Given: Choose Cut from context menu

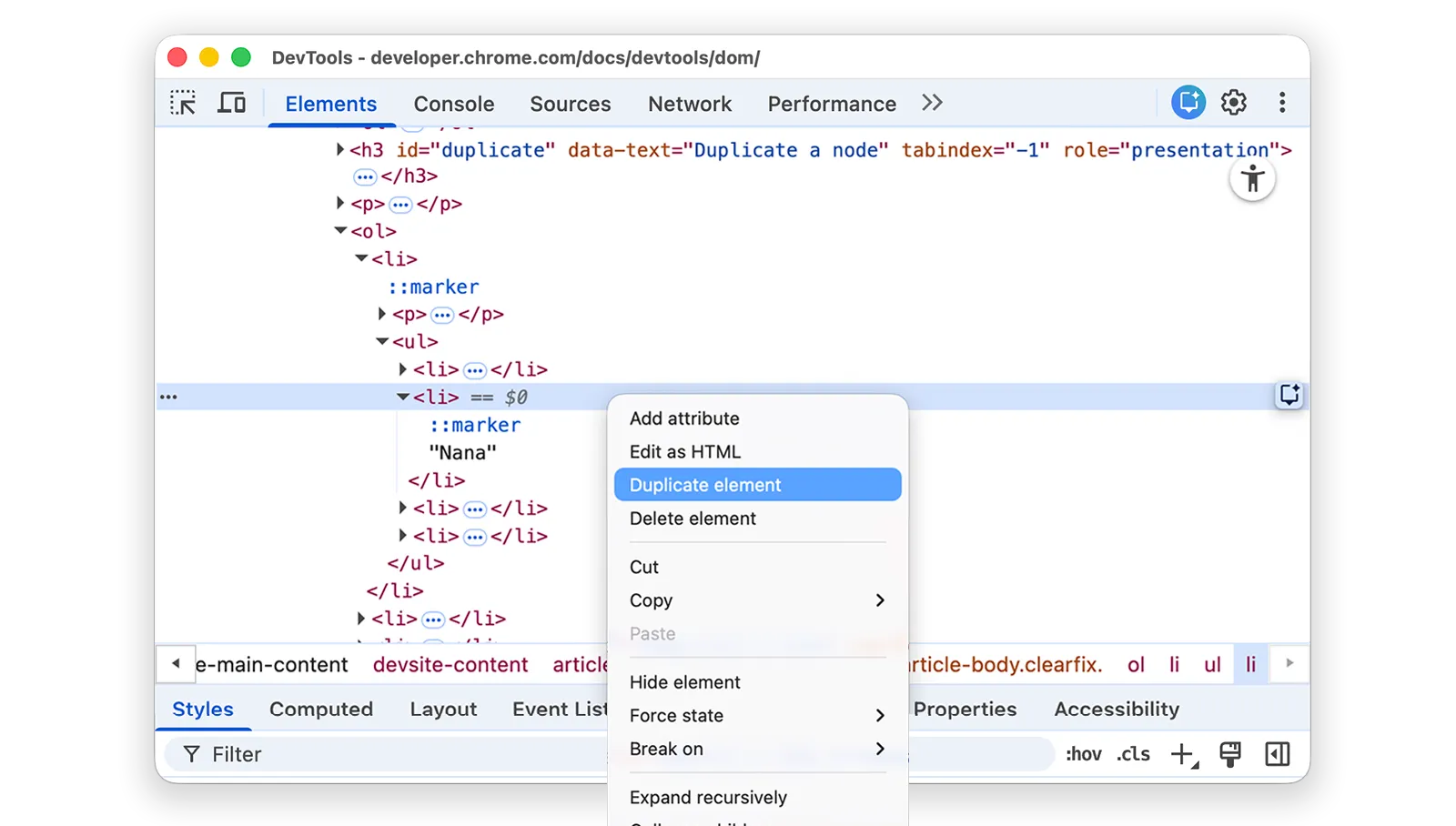Looking at the screenshot, I should point(757,567).
